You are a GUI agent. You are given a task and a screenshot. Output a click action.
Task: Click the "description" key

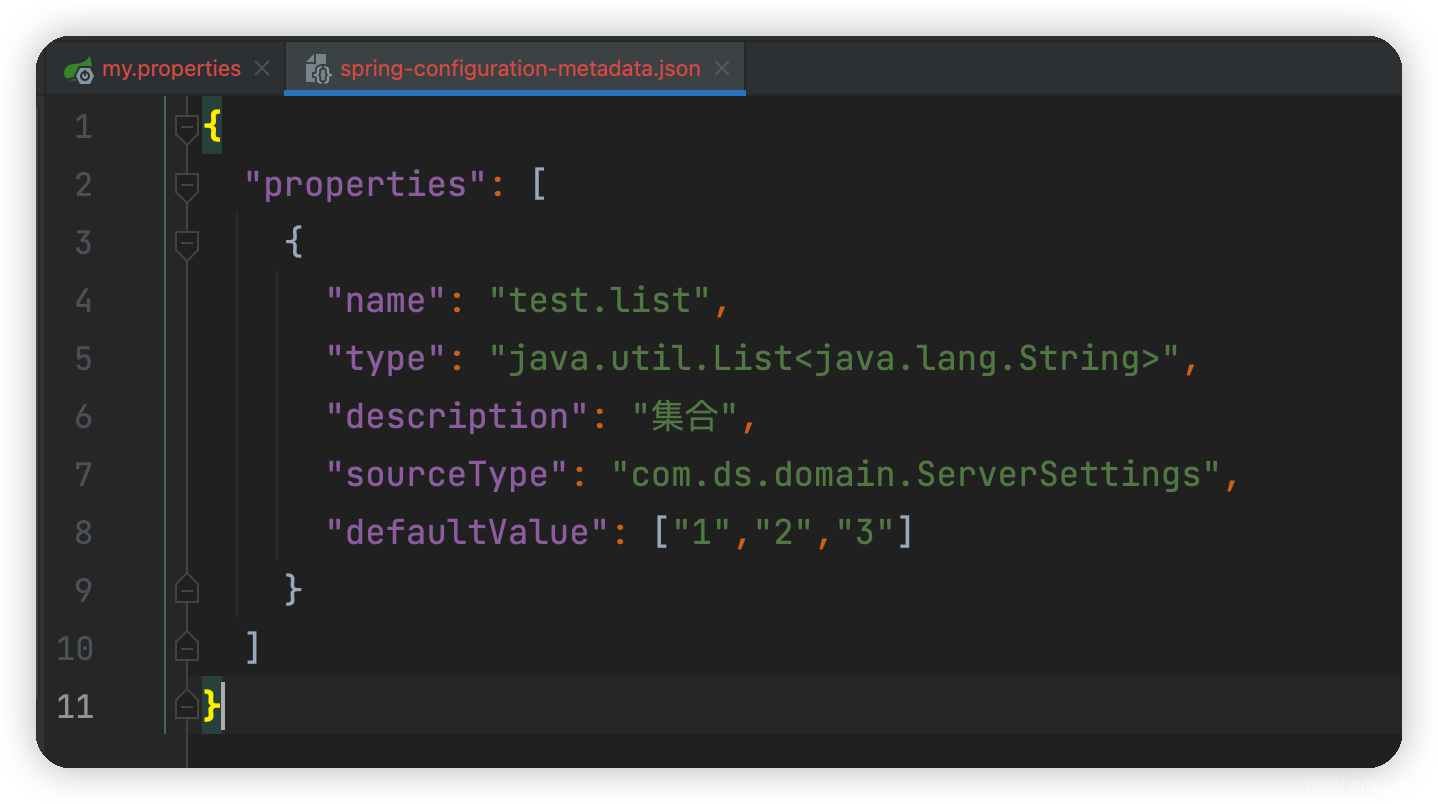click(x=458, y=417)
